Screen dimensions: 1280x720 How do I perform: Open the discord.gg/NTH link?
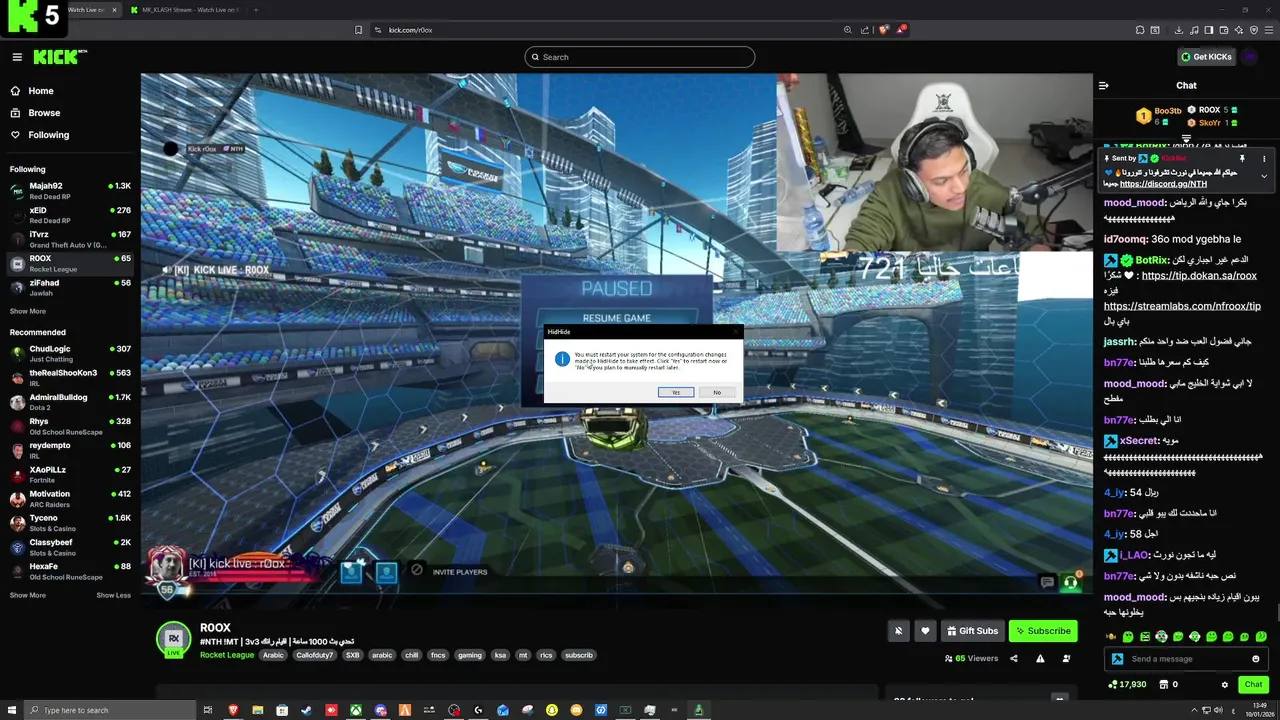(x=1163, y=184)
